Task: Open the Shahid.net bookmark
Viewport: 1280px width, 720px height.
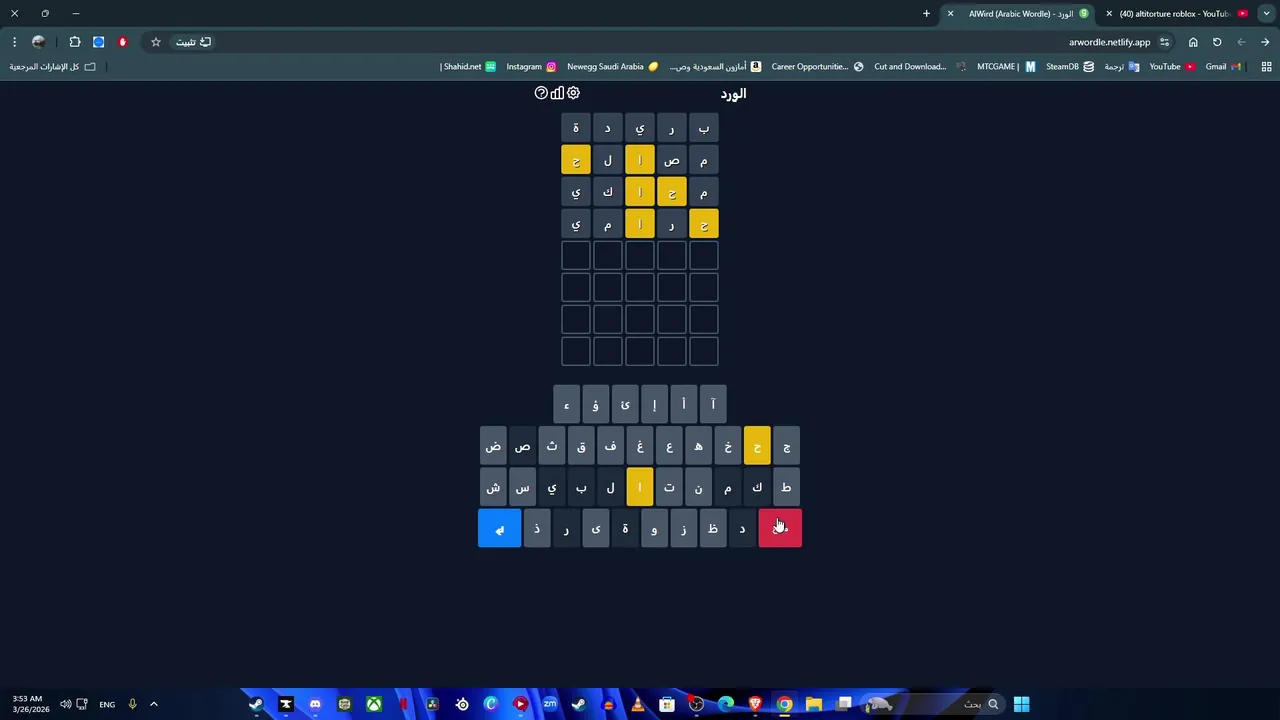Action: pyautogui.click(x=468, y=66)
